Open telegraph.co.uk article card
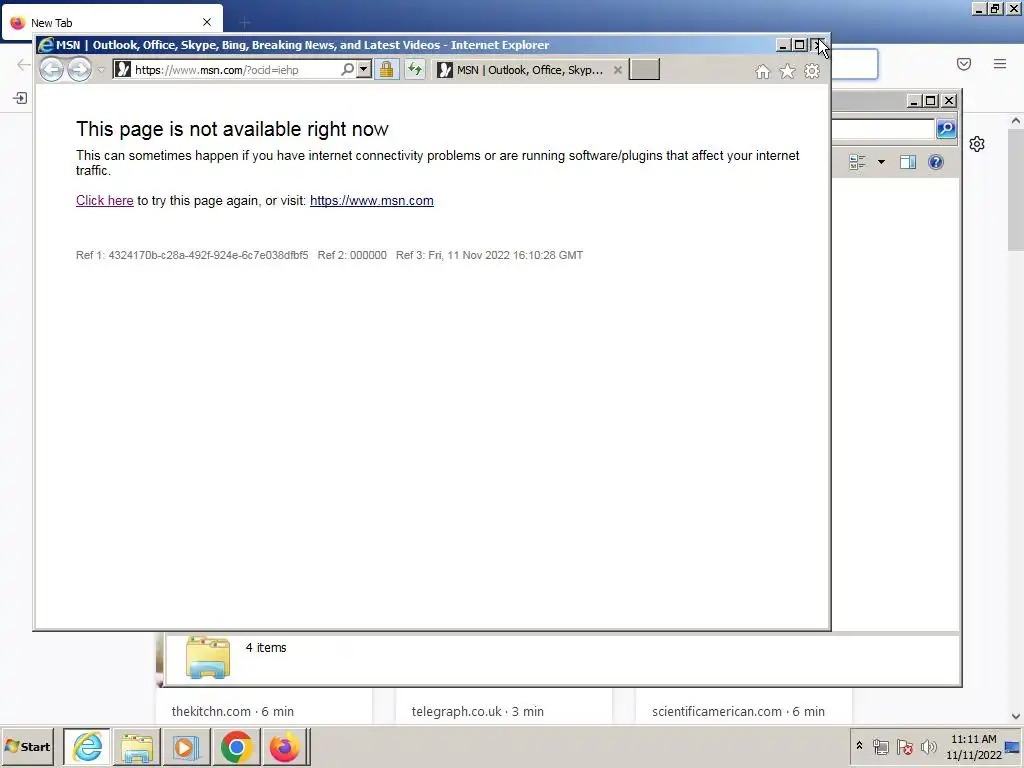Screen dimensions: 1024x768 (504, 707)
